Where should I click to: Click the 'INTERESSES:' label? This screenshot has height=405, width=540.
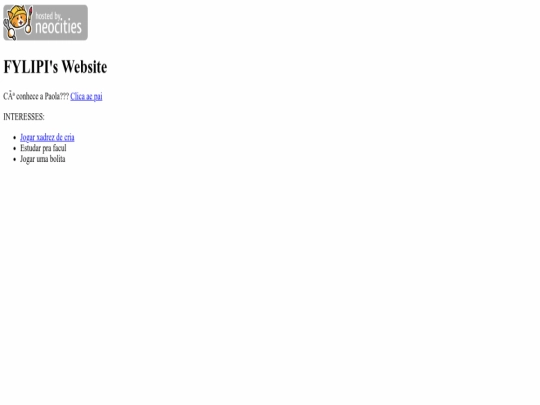24,117
